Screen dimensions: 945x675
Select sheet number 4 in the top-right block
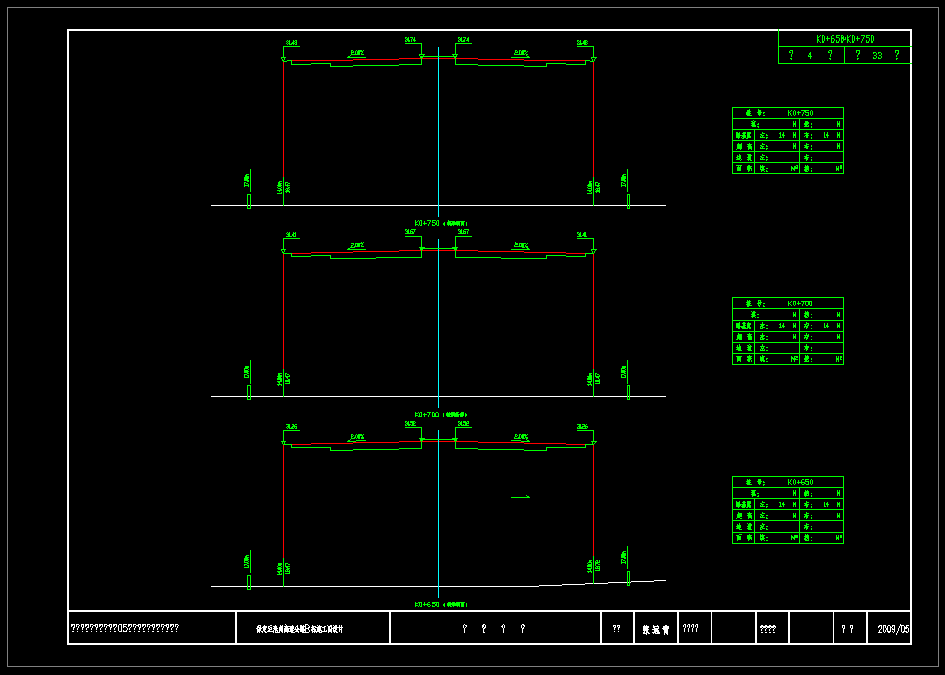pyautogui.click(x=810, y=56)
